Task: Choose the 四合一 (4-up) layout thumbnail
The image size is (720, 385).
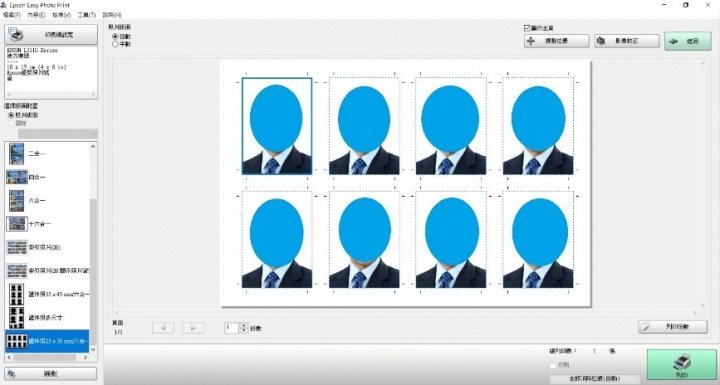Action: point(17,177)
